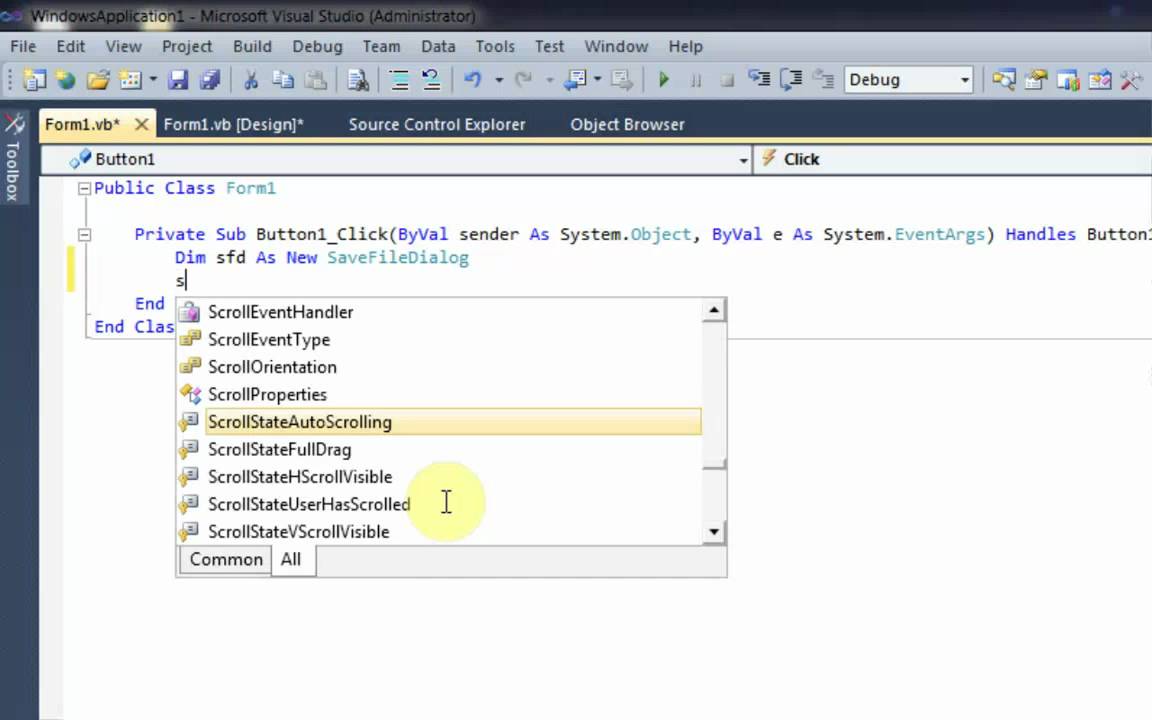Open the File menu
The image size is (1152, 720).
point(23,46)
